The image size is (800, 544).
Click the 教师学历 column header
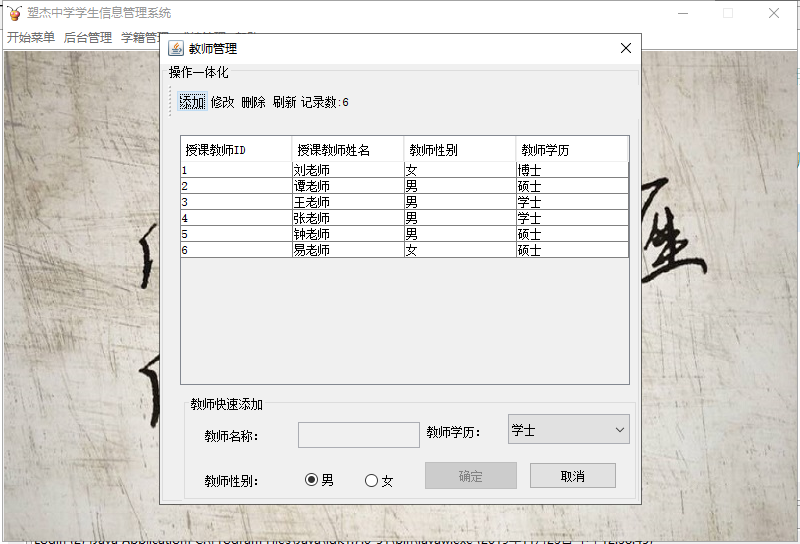(571, 150)
